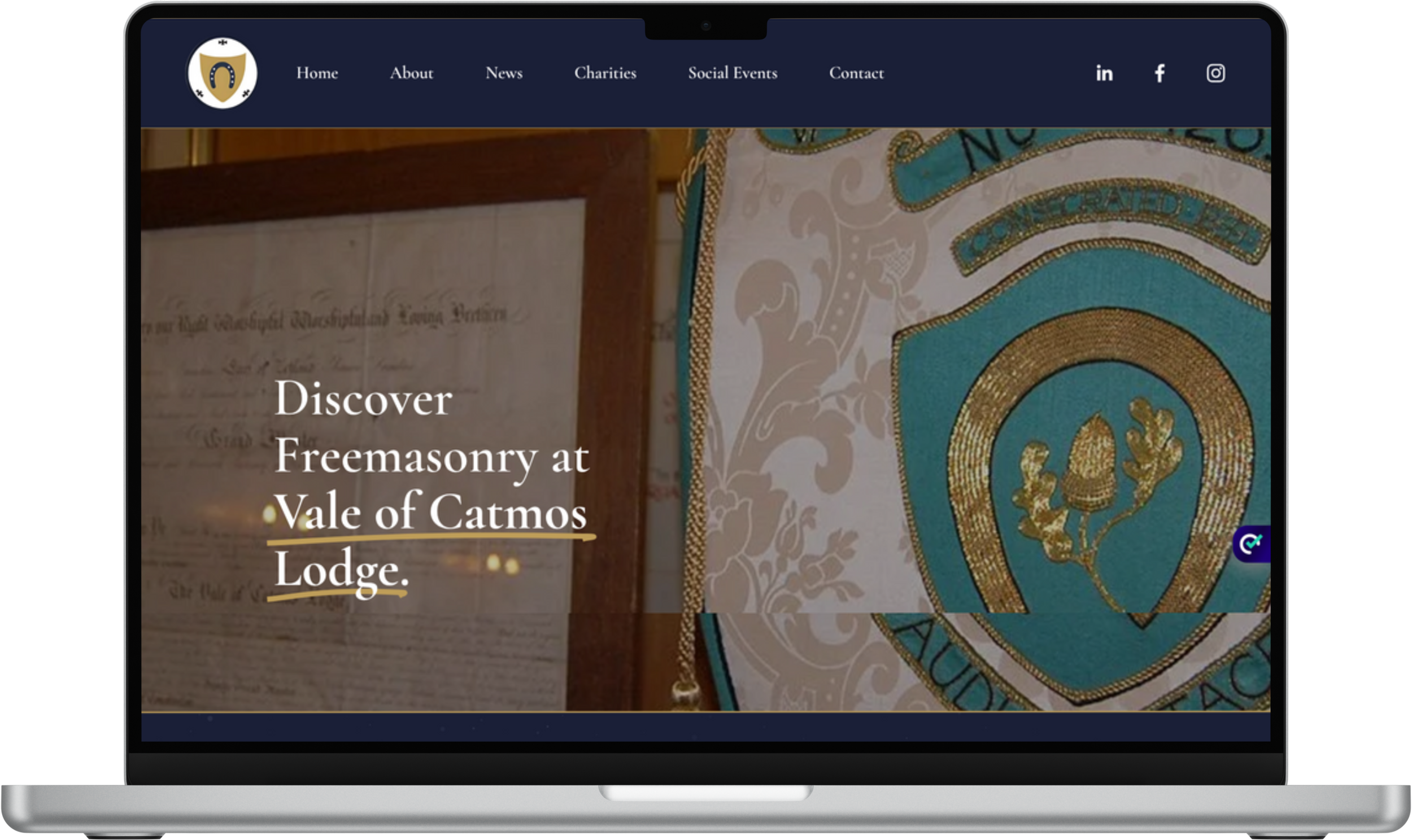This screenshot has height=840, width=1412.
Task: Navigate to Charities
Action: [605, 73]
